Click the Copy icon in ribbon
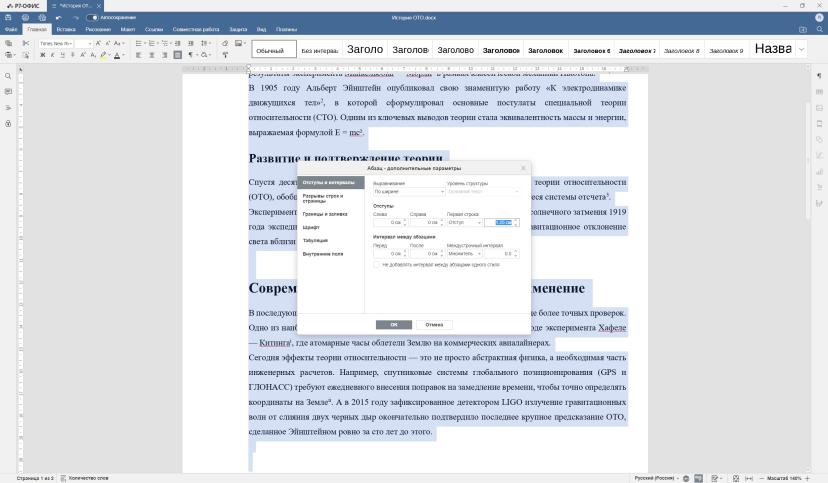This screenshot has height=483, width=828. coord(8,43)
